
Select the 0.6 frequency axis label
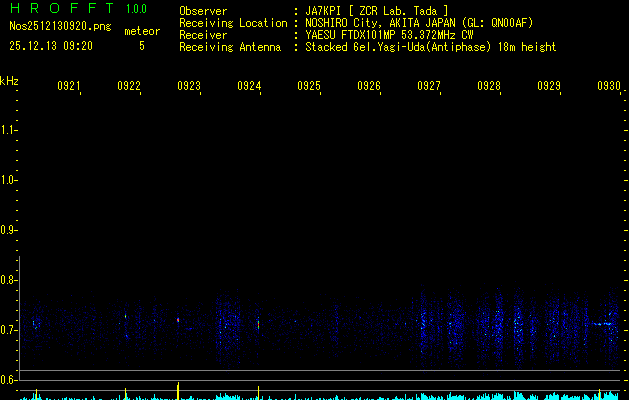coord(9,380)
